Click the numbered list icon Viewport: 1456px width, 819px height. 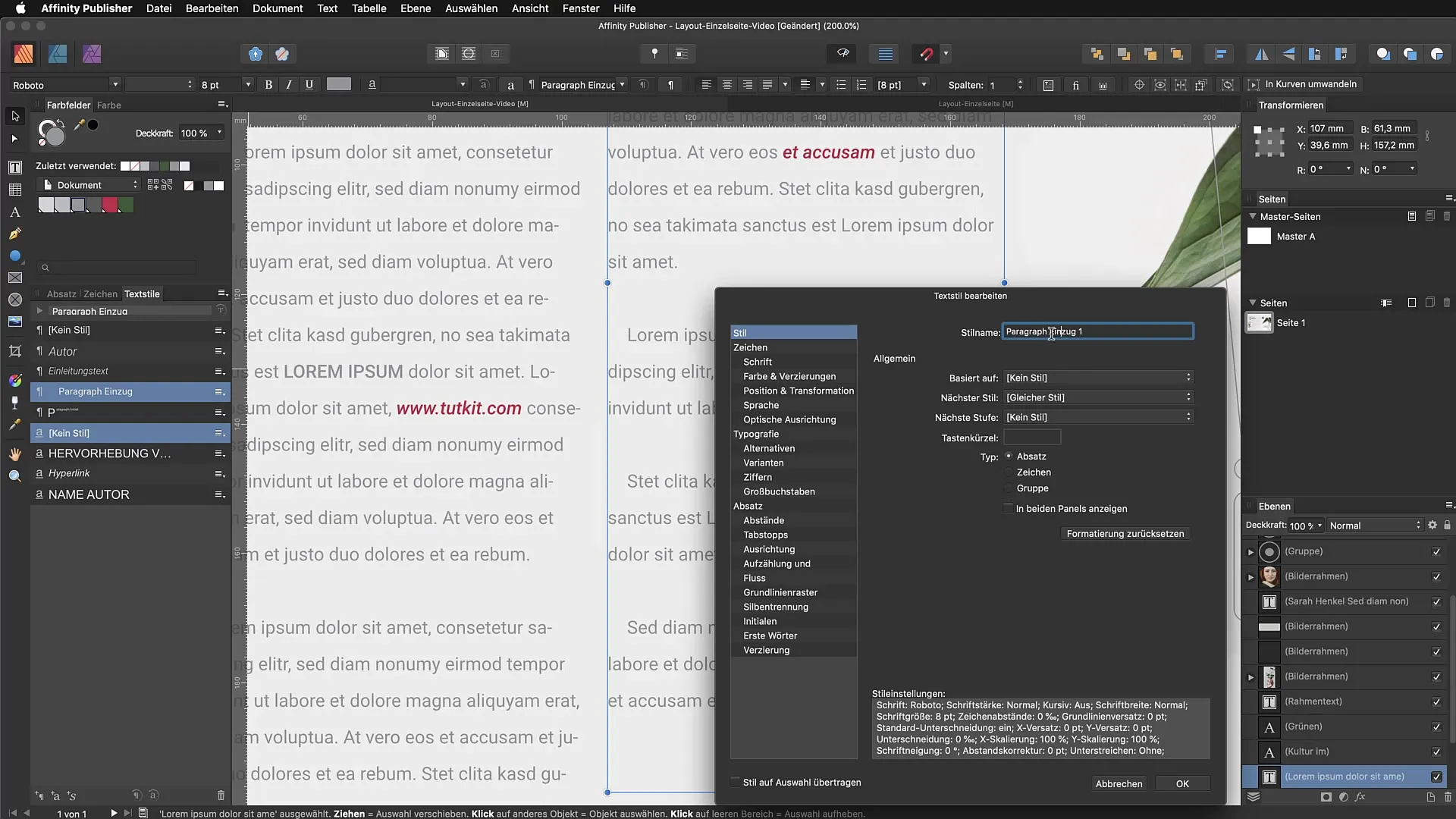click(x=861, y=85)
